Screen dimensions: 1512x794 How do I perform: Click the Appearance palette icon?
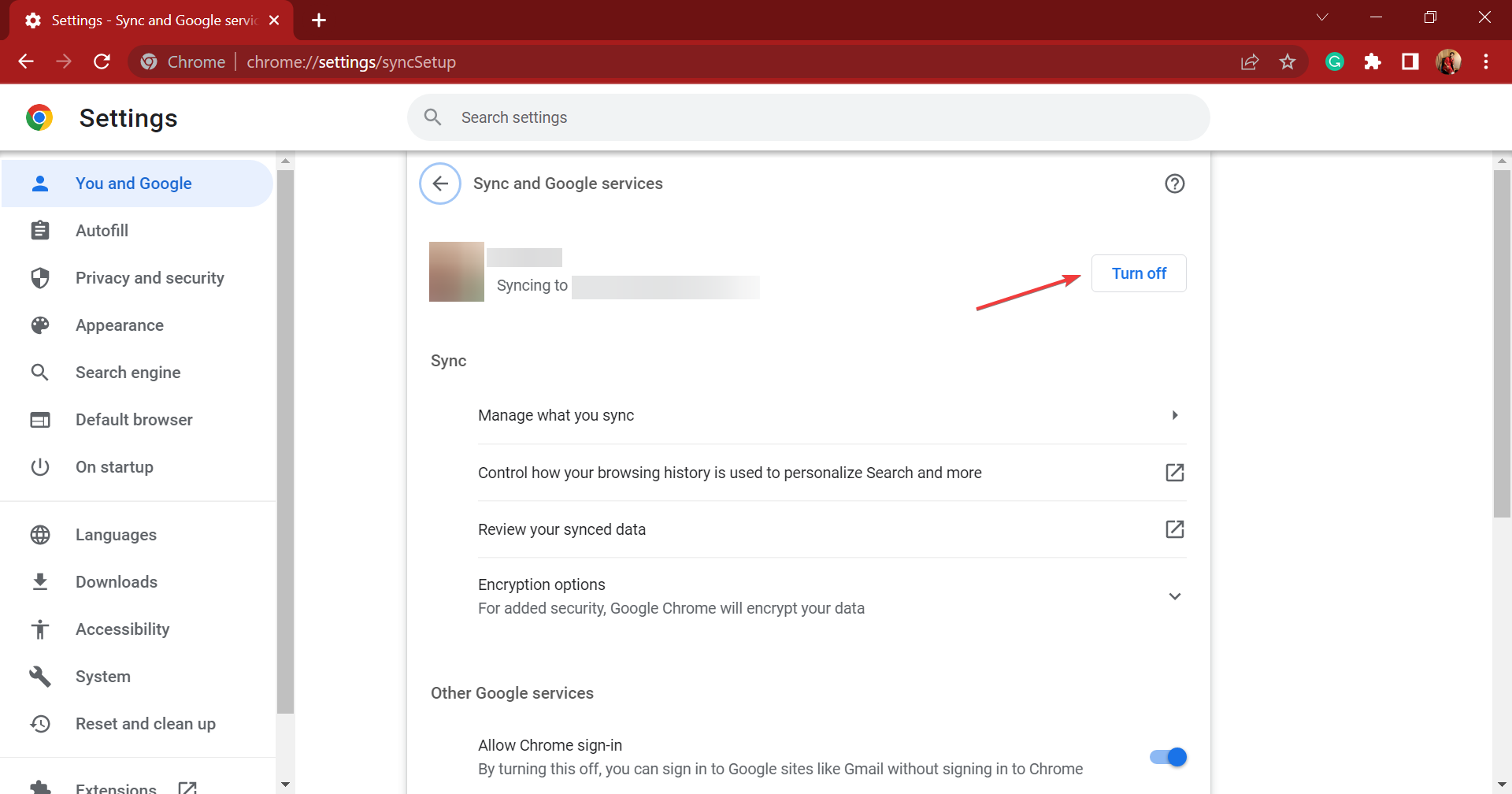tap(40, 325)
